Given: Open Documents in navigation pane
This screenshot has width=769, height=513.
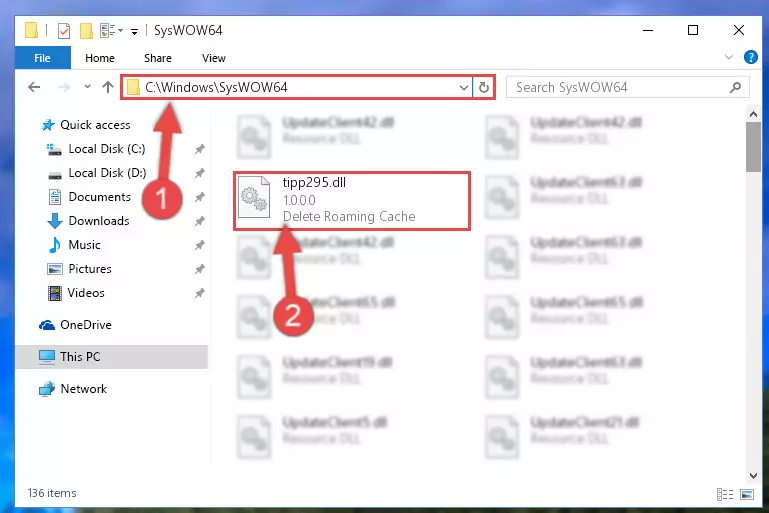Looking at the screenshot, I should 100,197.
